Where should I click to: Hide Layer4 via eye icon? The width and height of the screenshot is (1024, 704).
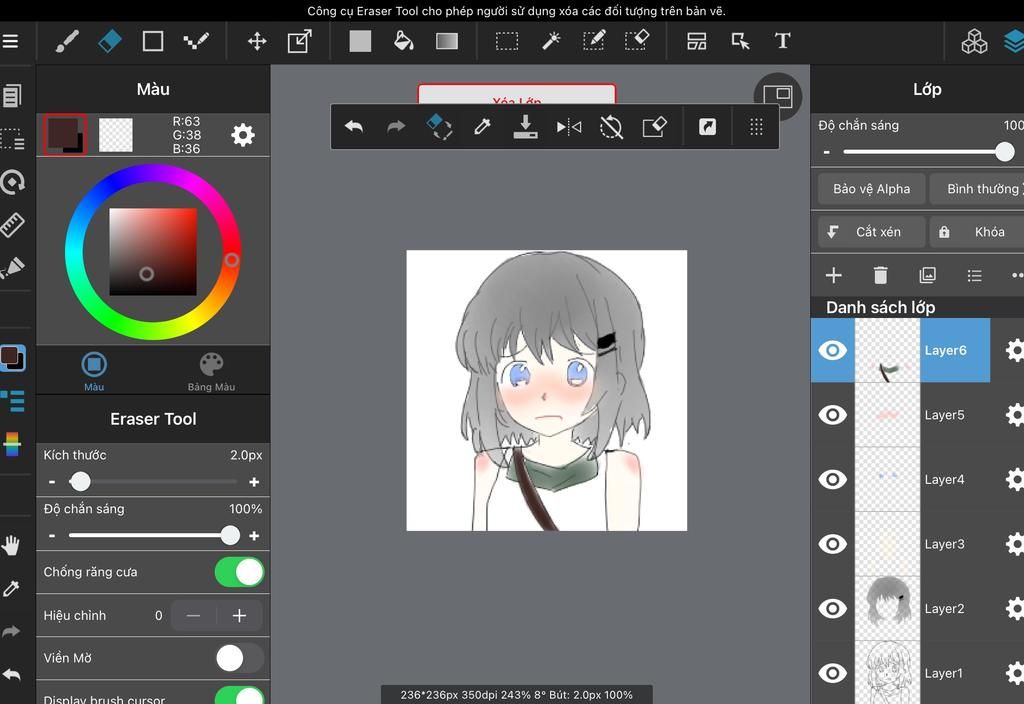click(833, 479)
